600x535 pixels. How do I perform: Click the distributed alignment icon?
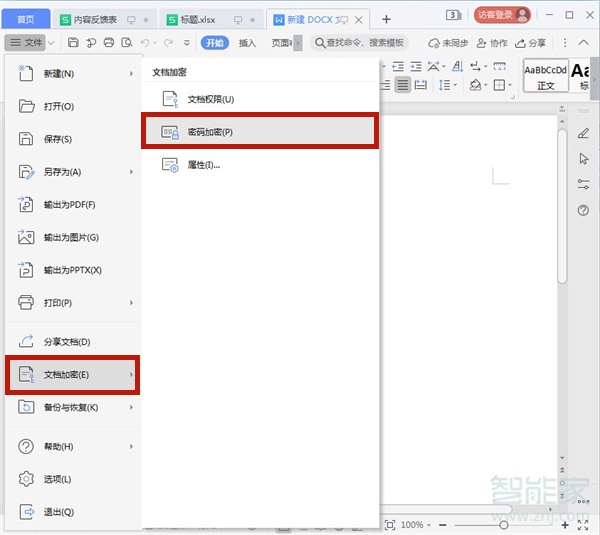pyautogui.click(x=421, y=85)
